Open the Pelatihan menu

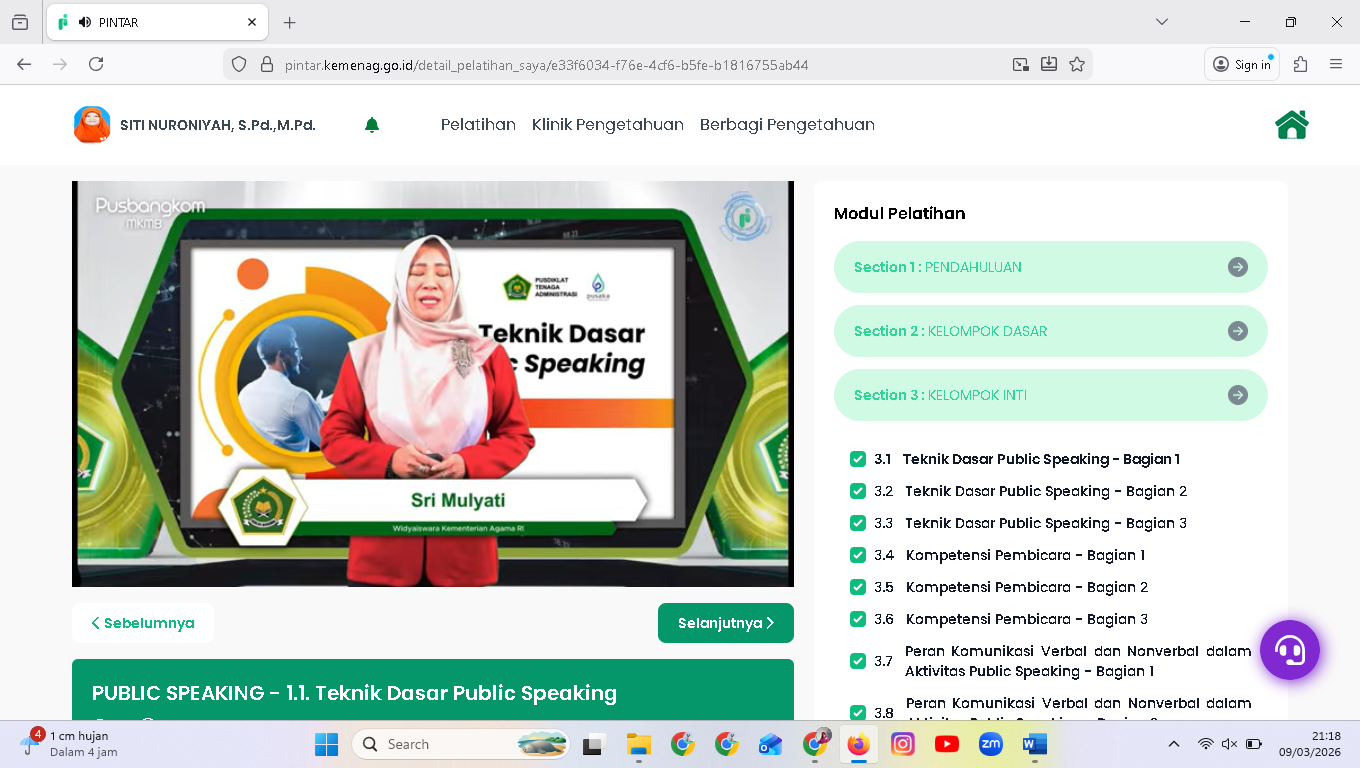tap(478, 125)
